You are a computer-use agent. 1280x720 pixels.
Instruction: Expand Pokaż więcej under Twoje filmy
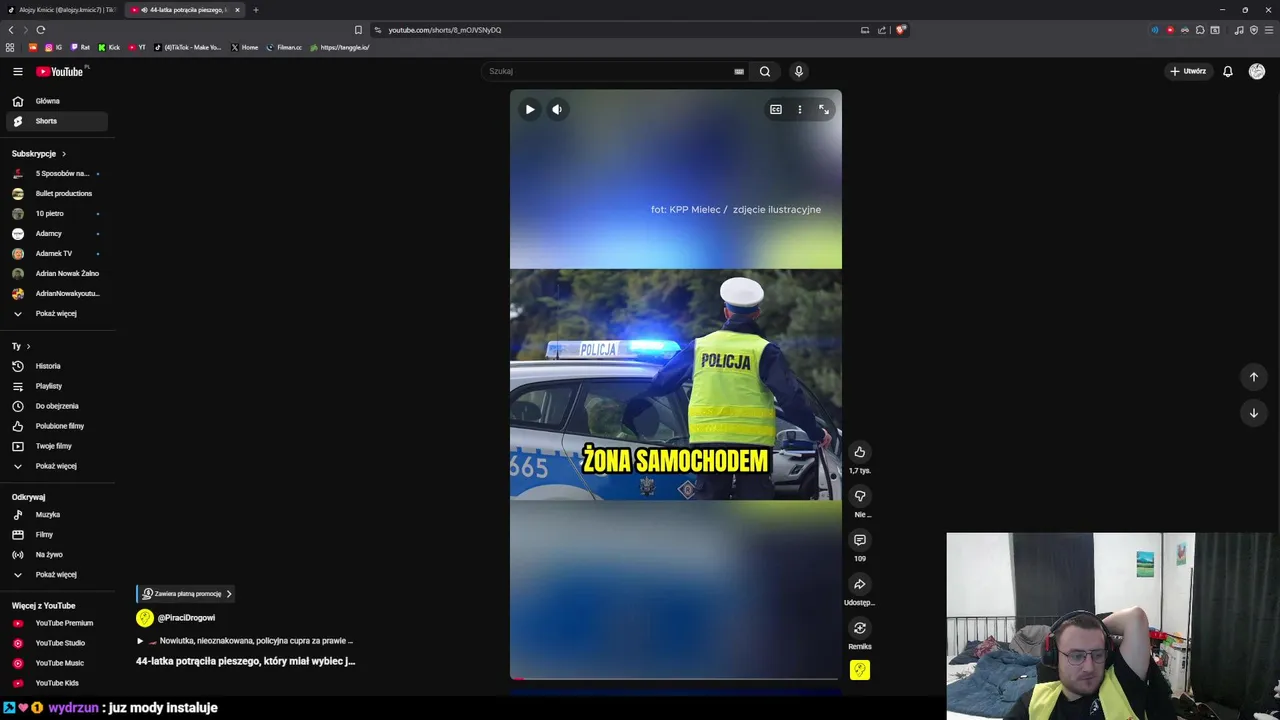coord(57,466)
